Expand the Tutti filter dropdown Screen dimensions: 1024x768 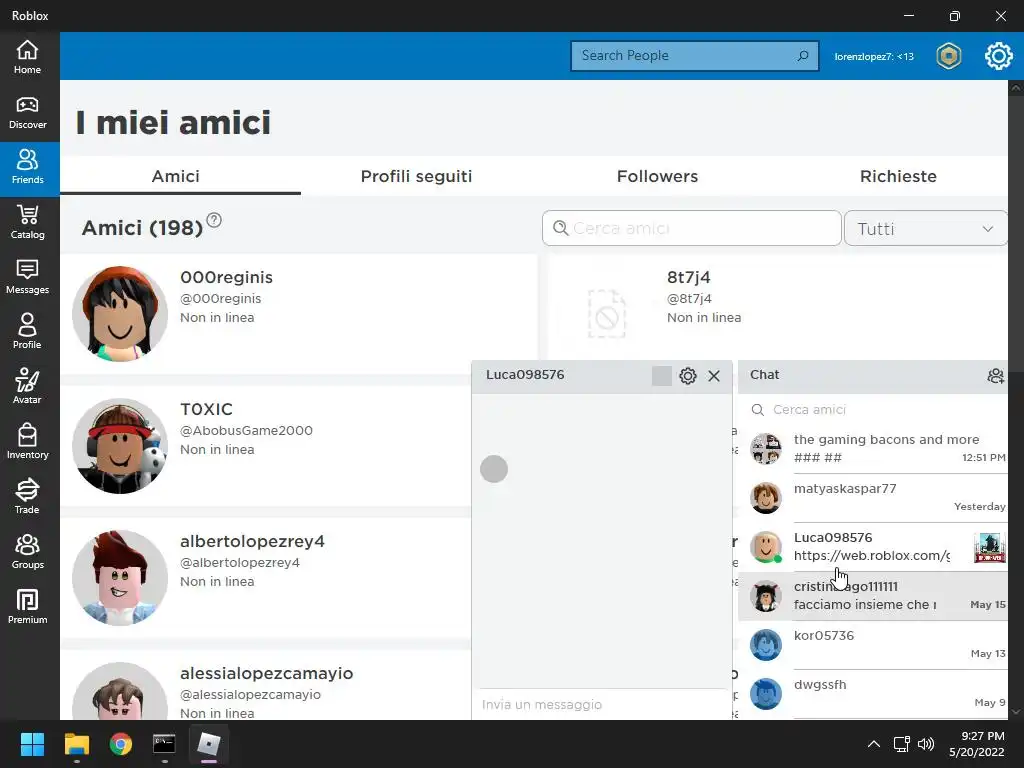click(x=925, y=229)
